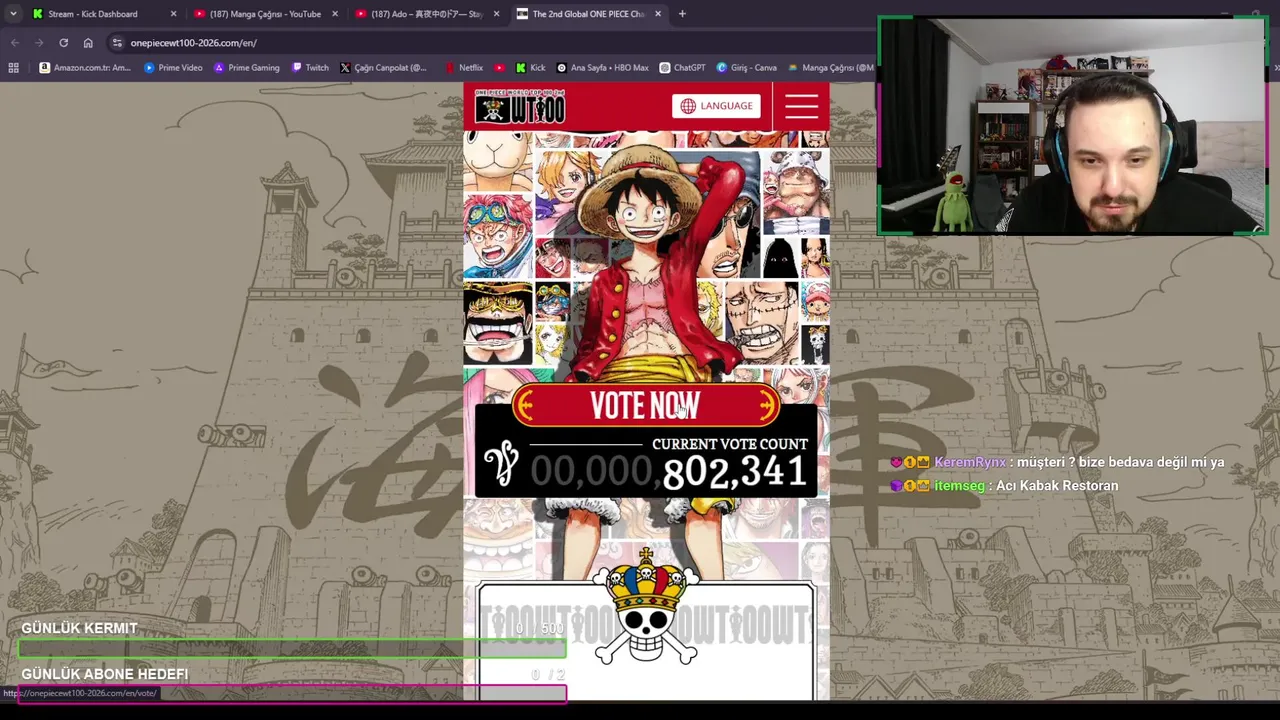Select the 2nd Global ONE PIECE tab
This screenshot has width=1280, height=720.
point(588,14)
